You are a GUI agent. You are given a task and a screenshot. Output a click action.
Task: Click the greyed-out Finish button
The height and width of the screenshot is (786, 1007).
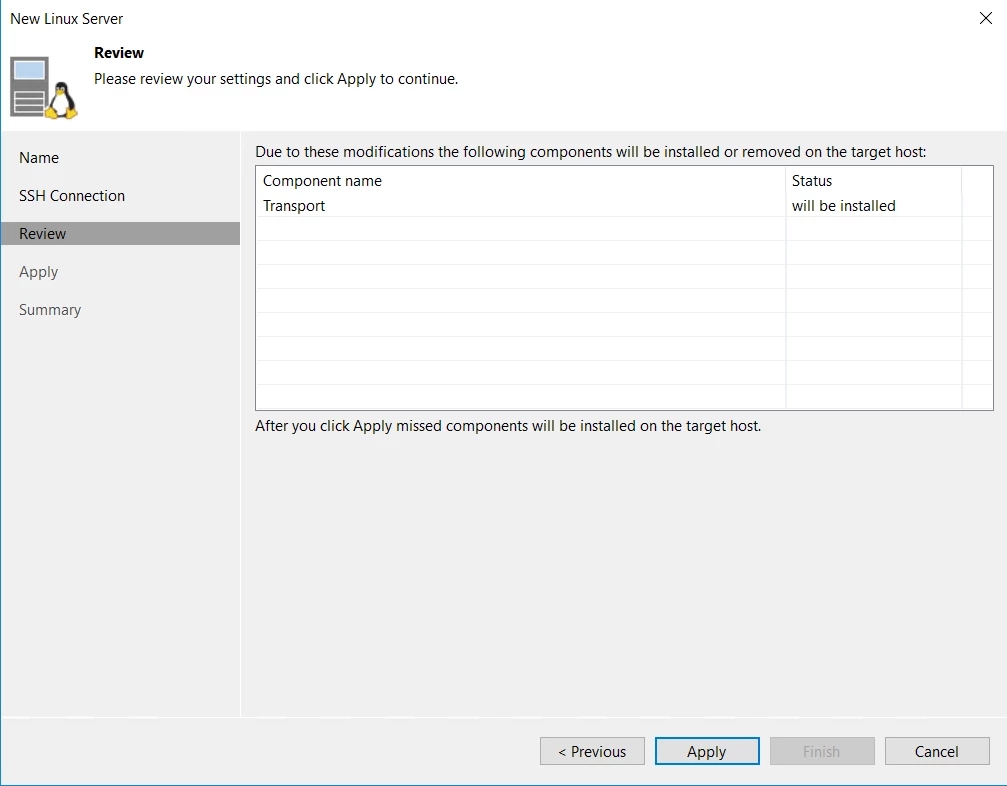coord(821,752)
